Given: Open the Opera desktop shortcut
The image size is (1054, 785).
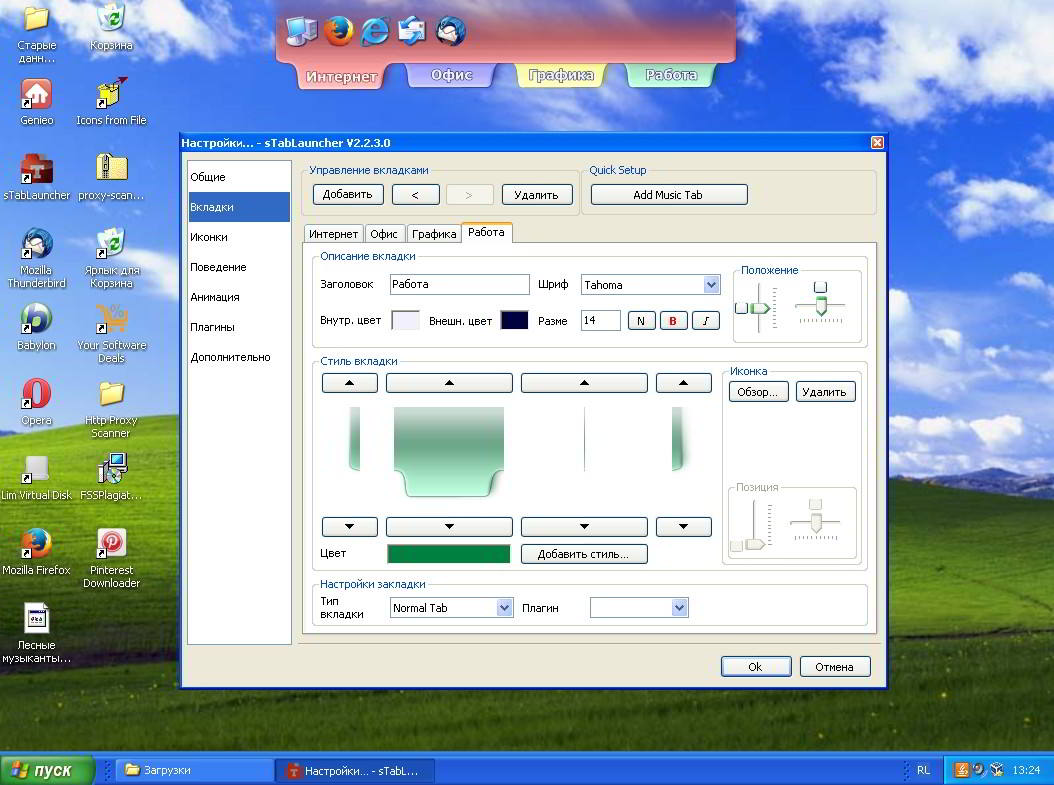Looking at the screenshot, I should coord(36,401).
